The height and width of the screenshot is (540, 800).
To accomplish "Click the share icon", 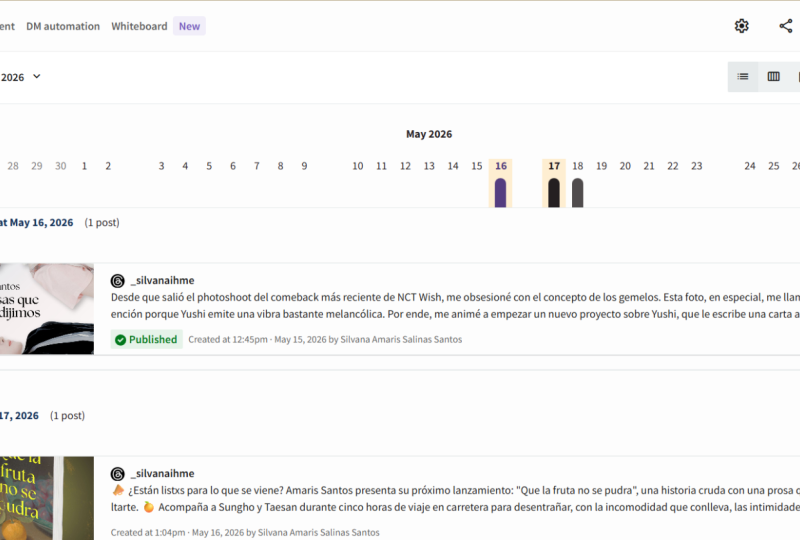I will click(x=786, y=26).
